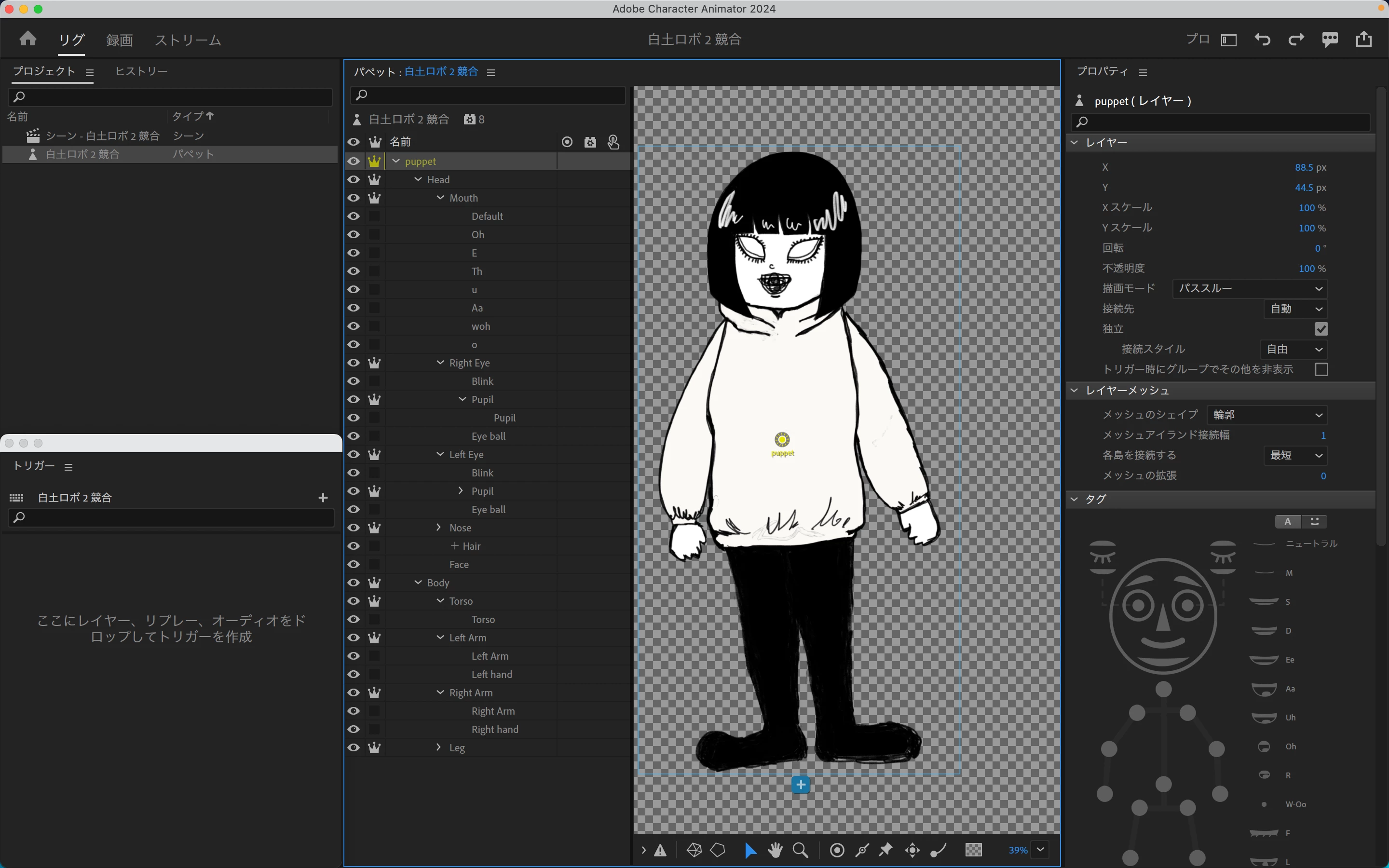The width and height of the screenshot is (1389, 868).
Task: Click the warning triangle icon
Action: point(661,850)
